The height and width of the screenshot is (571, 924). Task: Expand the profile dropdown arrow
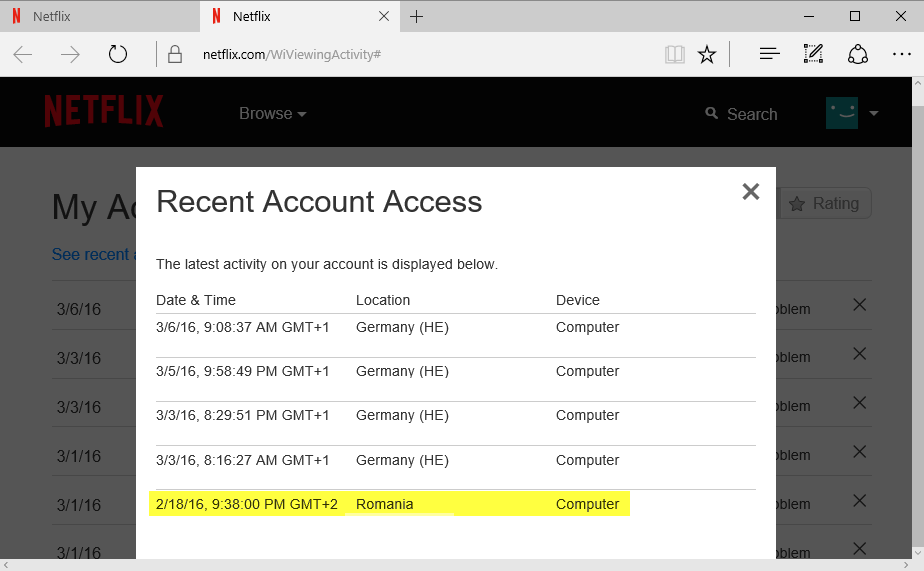(x=874, y=113)
